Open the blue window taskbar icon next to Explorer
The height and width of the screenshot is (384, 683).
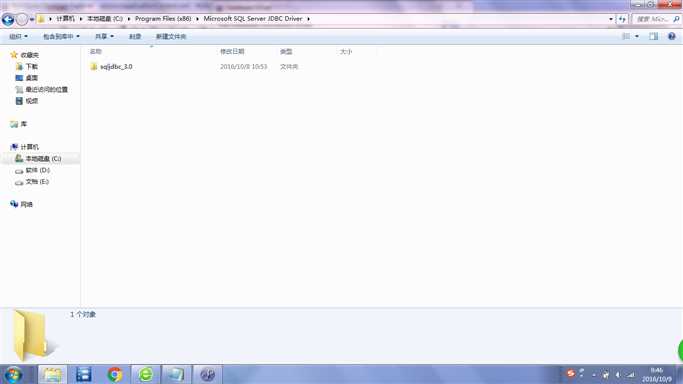(x=83, y=374)
